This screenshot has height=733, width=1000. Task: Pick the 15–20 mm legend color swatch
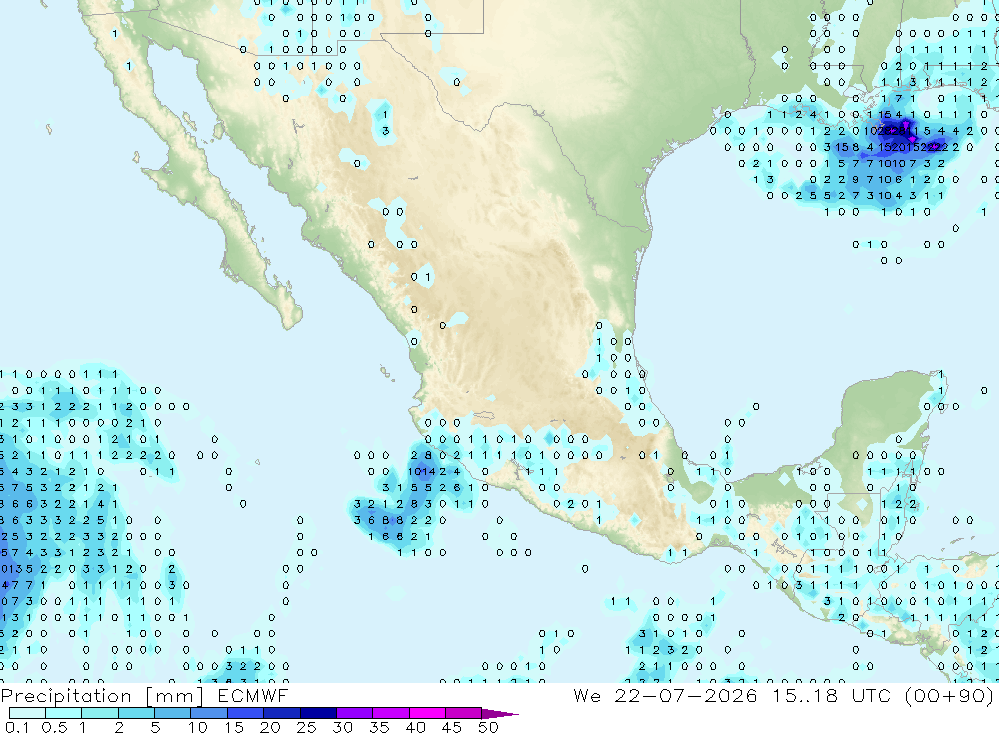point(246,713)
